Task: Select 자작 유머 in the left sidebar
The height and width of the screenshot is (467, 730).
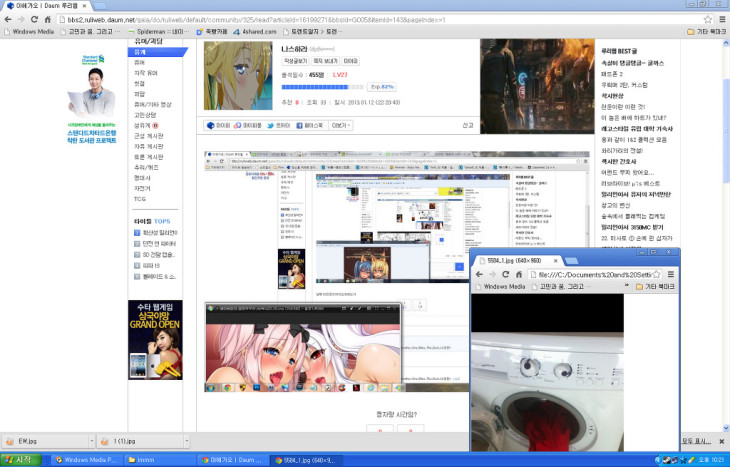Action: [146, 73]
